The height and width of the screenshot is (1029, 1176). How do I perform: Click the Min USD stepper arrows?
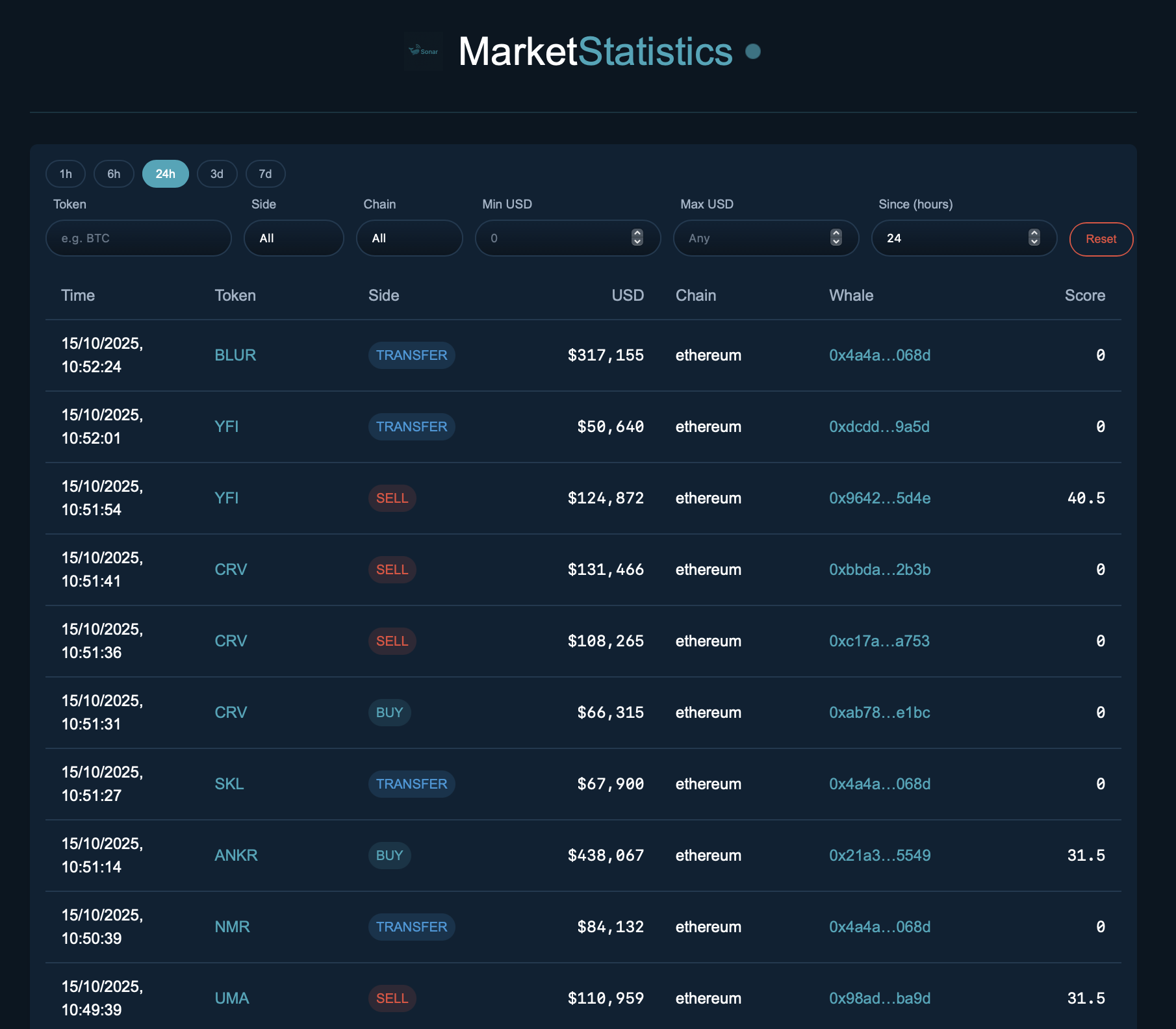(637, 238)
